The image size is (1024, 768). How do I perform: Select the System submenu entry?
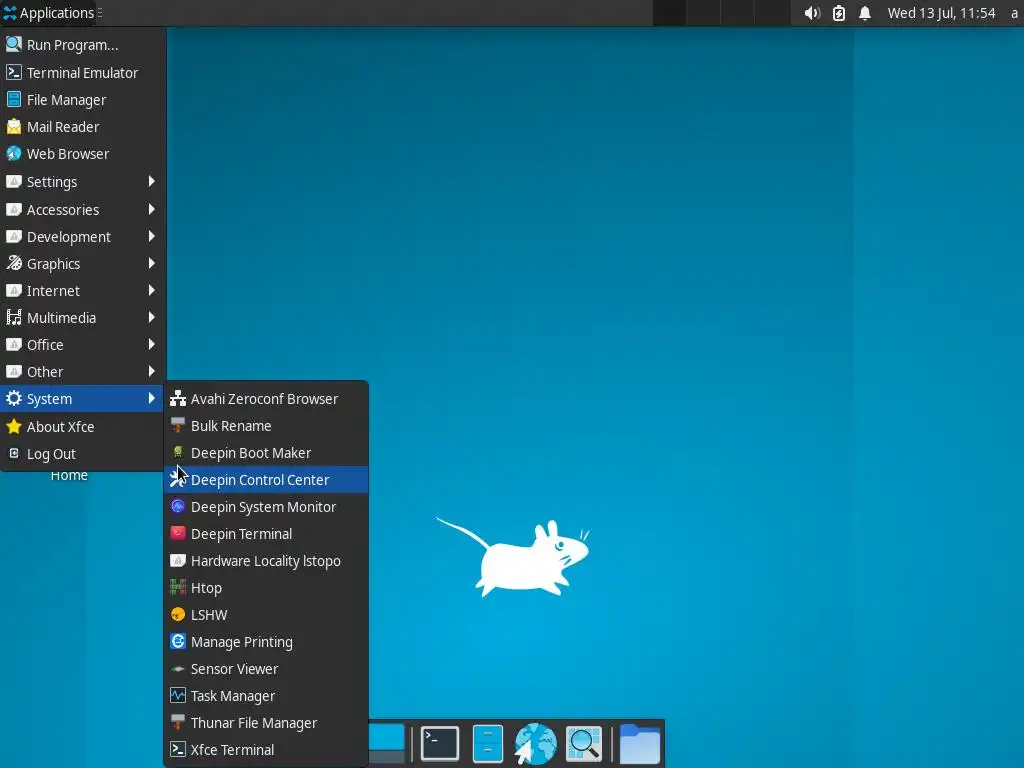click(82, 398)
